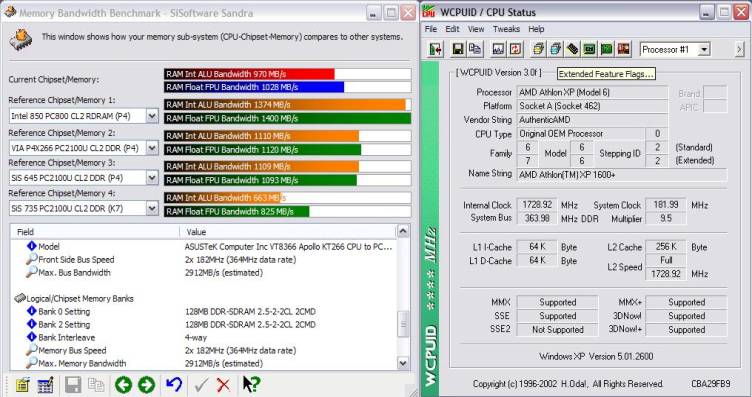Select the Max. Memory Bandwidth row
Viewport: 752px width, 397px height.
click(x=204, y=363)
